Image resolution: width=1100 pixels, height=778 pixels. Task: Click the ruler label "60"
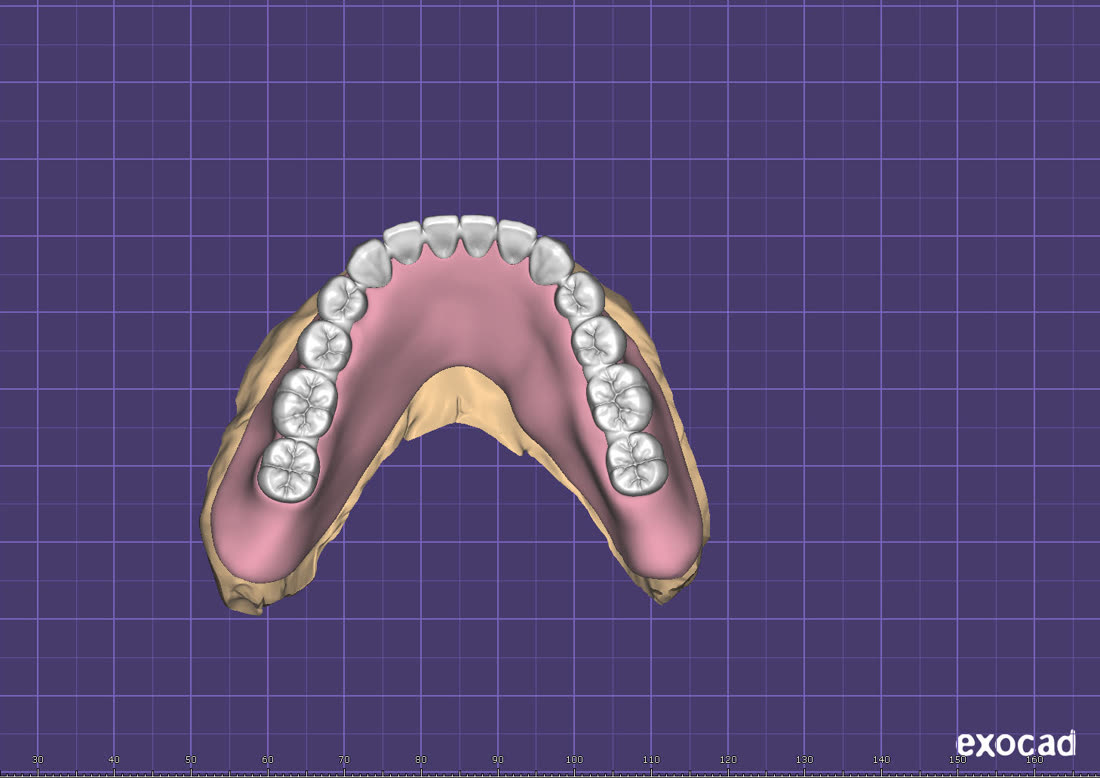[x=267, y=760]
